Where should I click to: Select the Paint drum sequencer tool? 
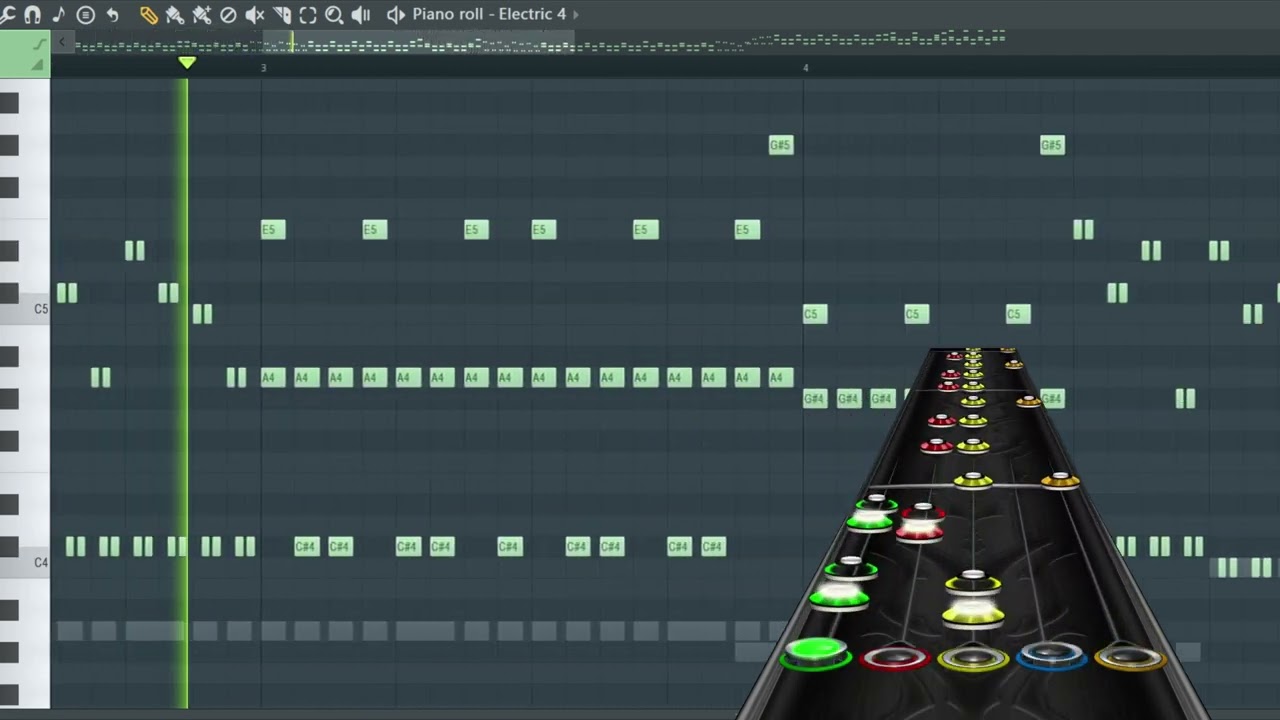tap(201, 14)
